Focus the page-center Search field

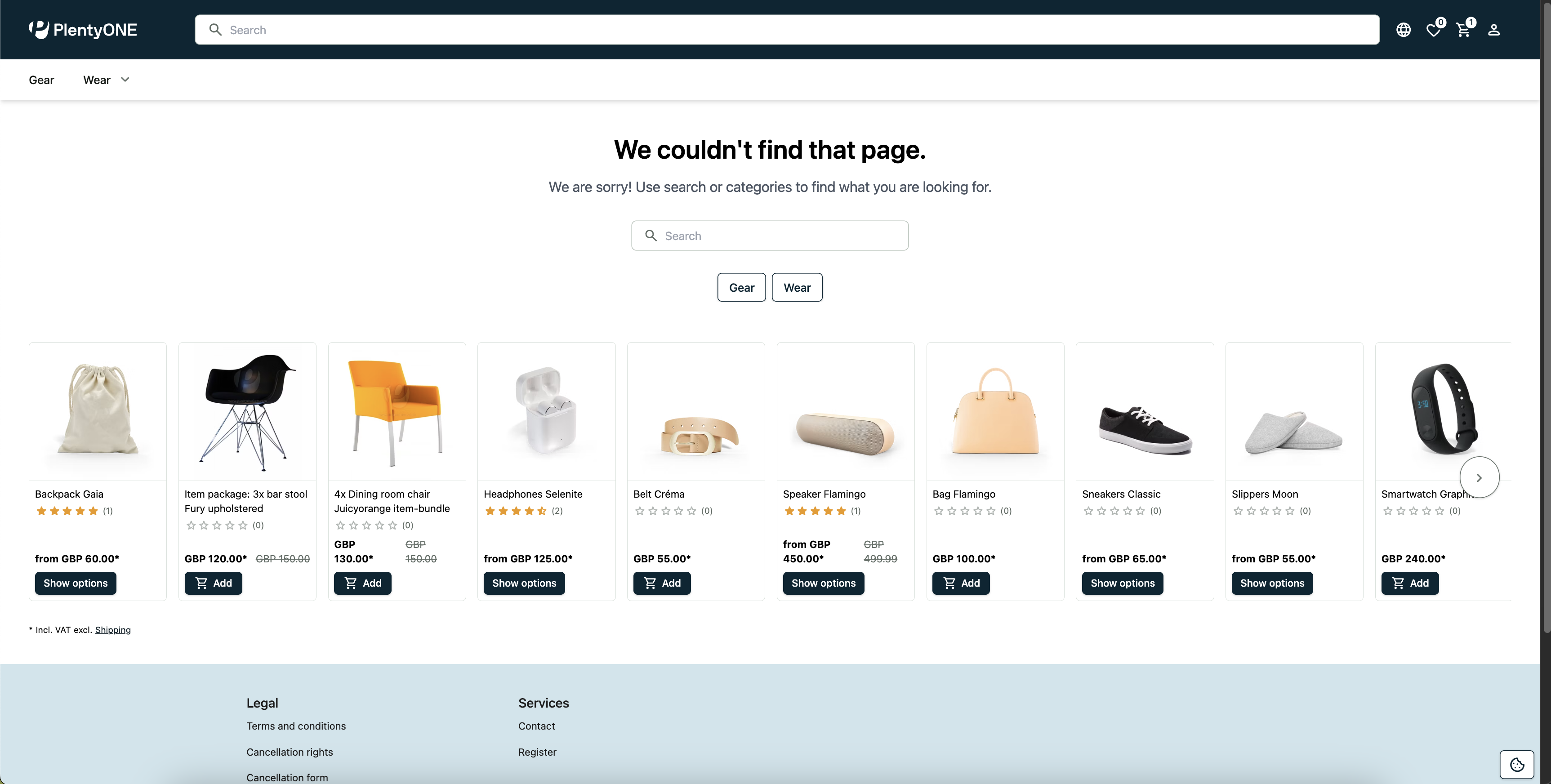(x=770, y=236)
